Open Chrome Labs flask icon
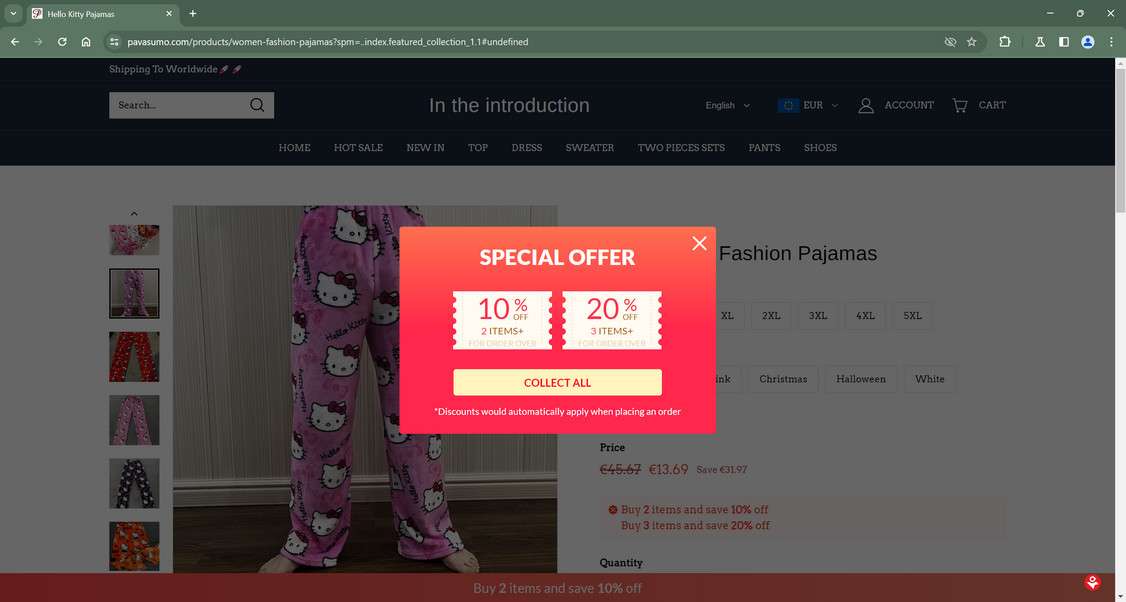 coord(1040,42)
